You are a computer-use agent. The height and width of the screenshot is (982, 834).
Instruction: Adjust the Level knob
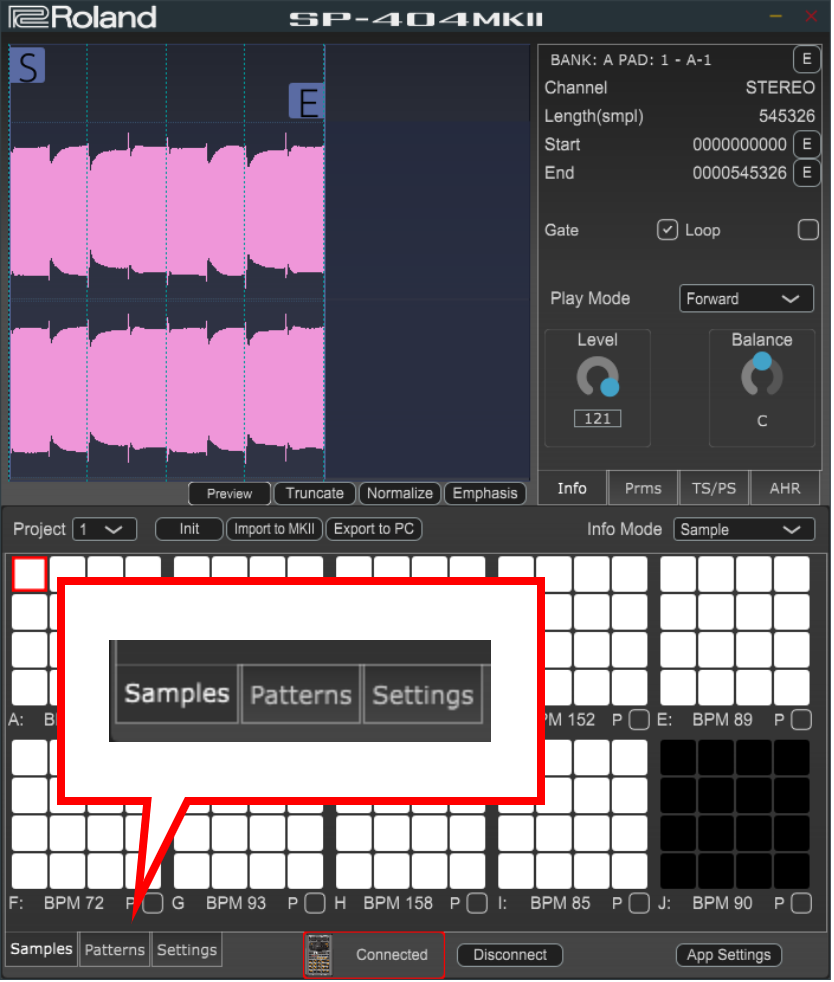point(599,378)
